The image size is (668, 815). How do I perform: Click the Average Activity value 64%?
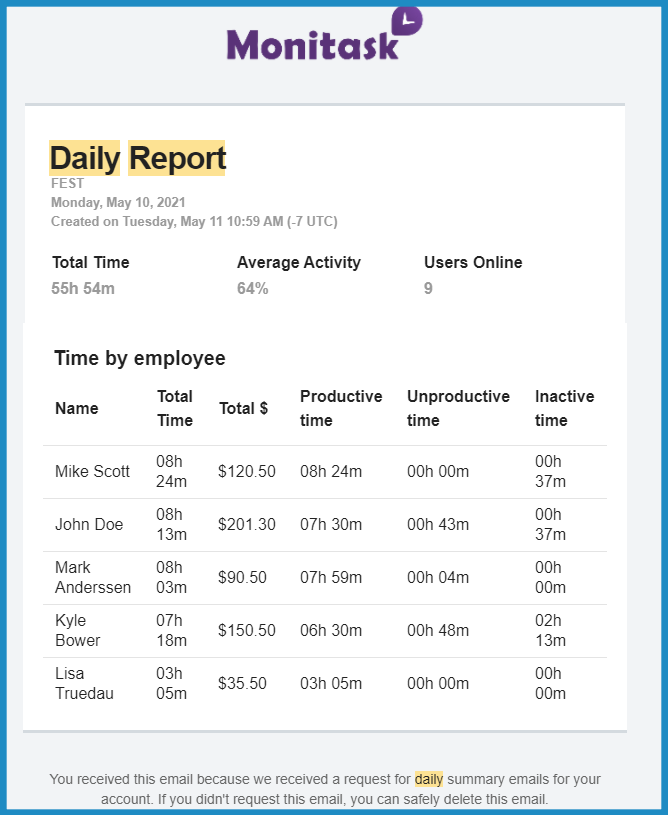tap(253, 288)
